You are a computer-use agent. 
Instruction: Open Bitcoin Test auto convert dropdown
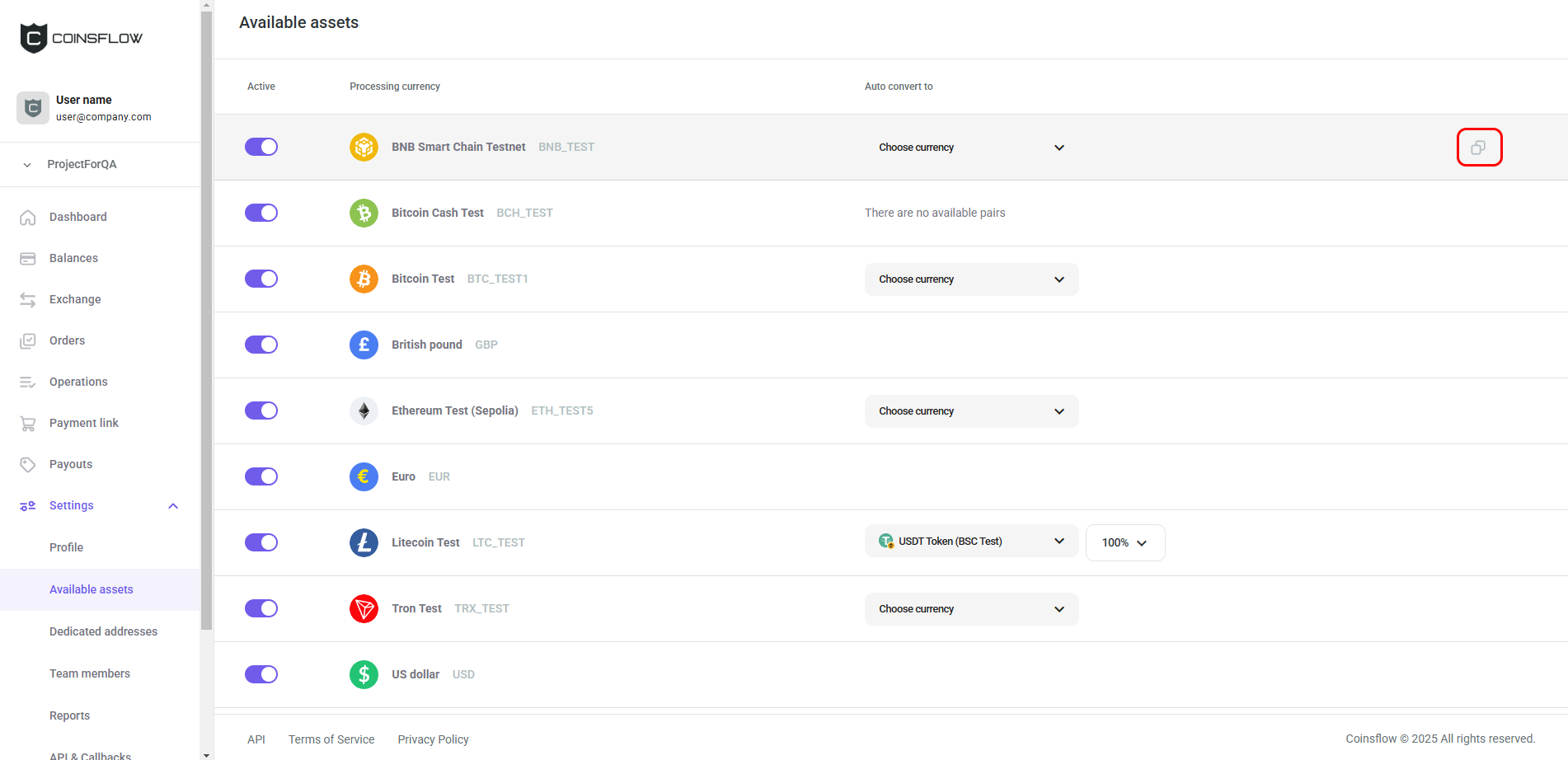tap(971, 279)
